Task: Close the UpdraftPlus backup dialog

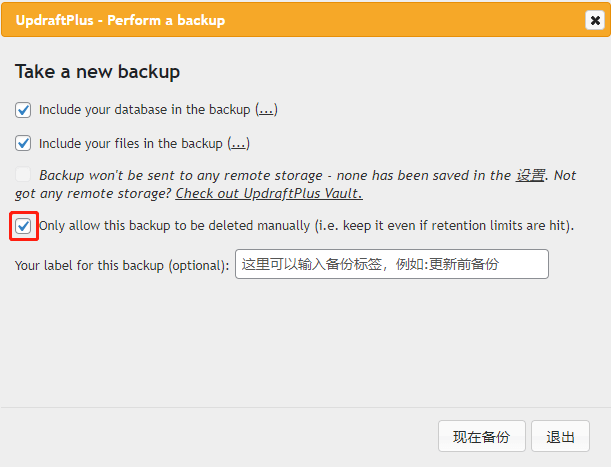Action: [x=594, y=20]
